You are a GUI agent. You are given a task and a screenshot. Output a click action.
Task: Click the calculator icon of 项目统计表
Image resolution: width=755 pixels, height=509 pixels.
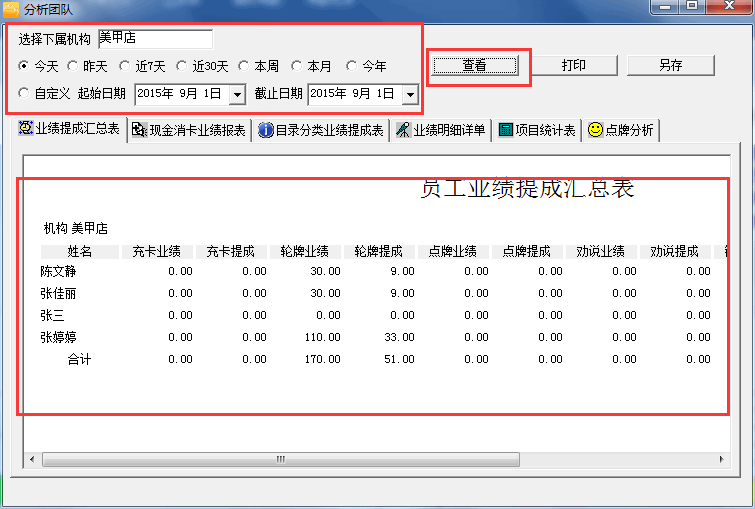point(506,130)
